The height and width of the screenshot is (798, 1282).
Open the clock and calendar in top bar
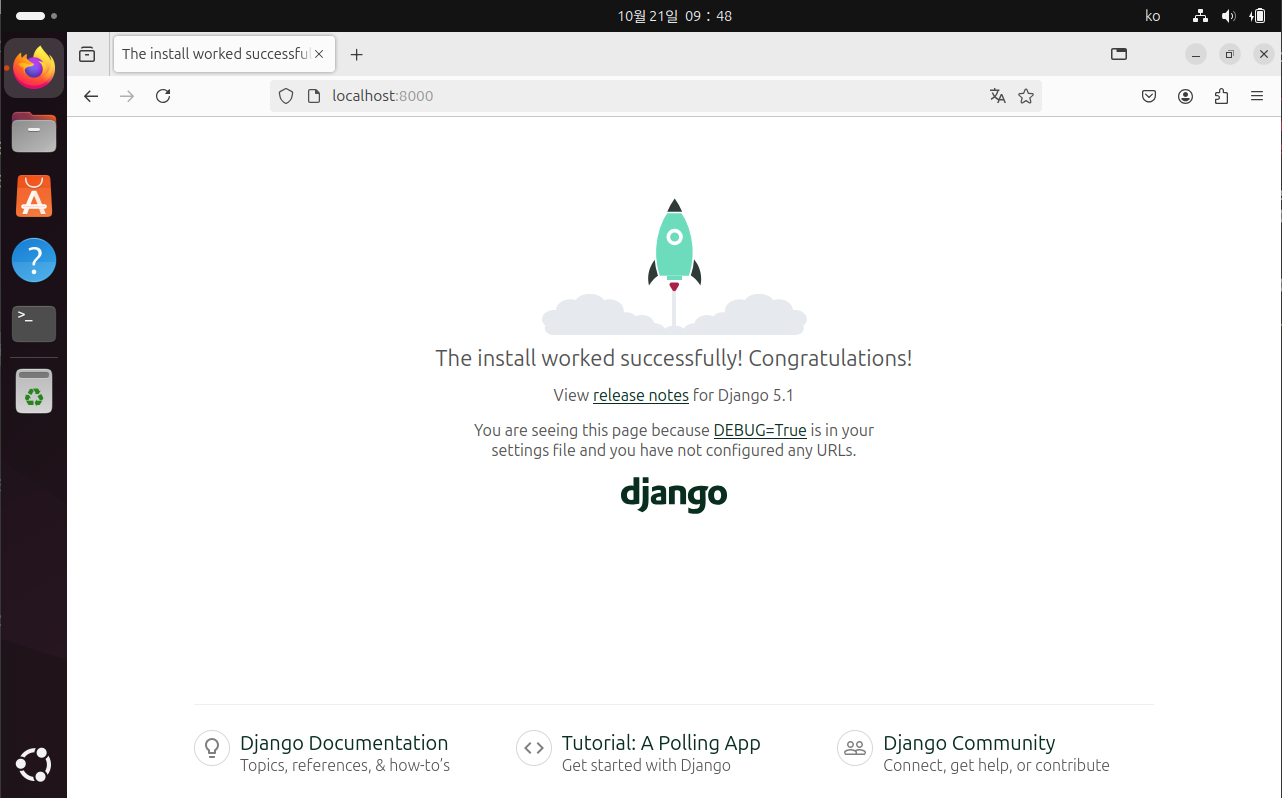(x=674, y=16)
